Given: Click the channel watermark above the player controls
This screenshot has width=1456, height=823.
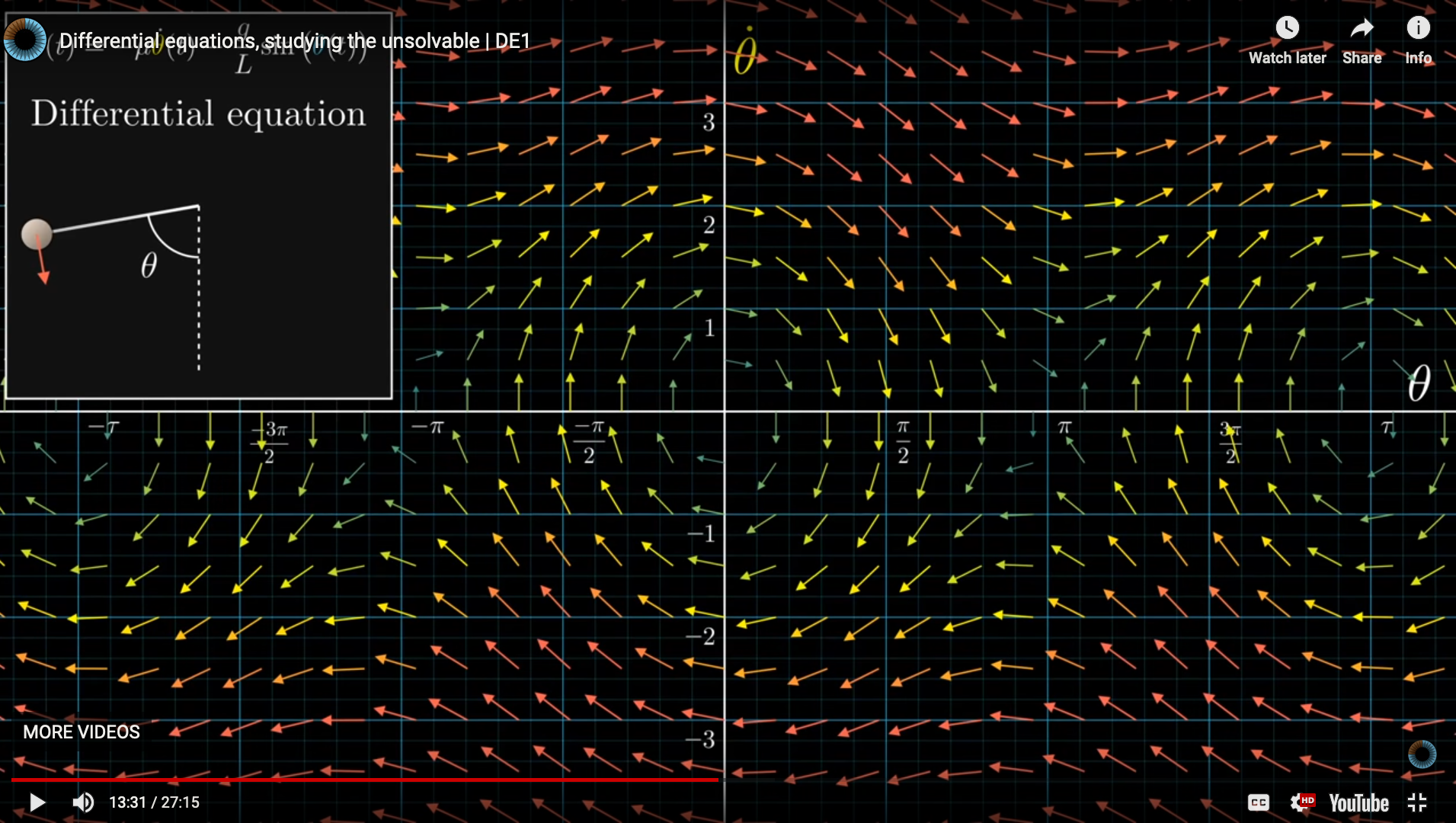Looking at the screenshot, I should pos(1422,754).
